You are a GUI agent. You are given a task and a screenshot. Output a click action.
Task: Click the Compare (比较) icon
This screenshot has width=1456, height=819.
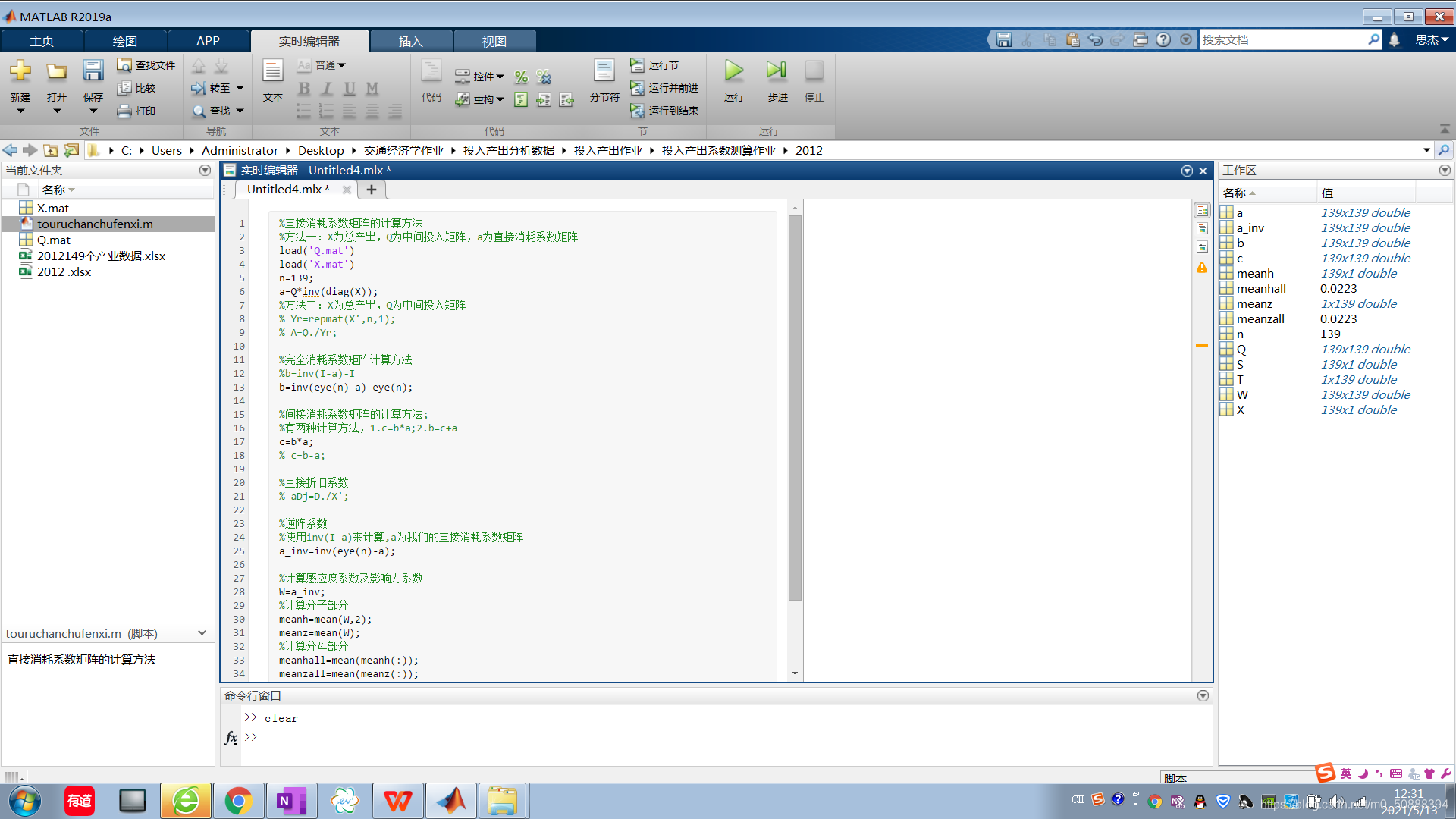[x=125, y=89]
